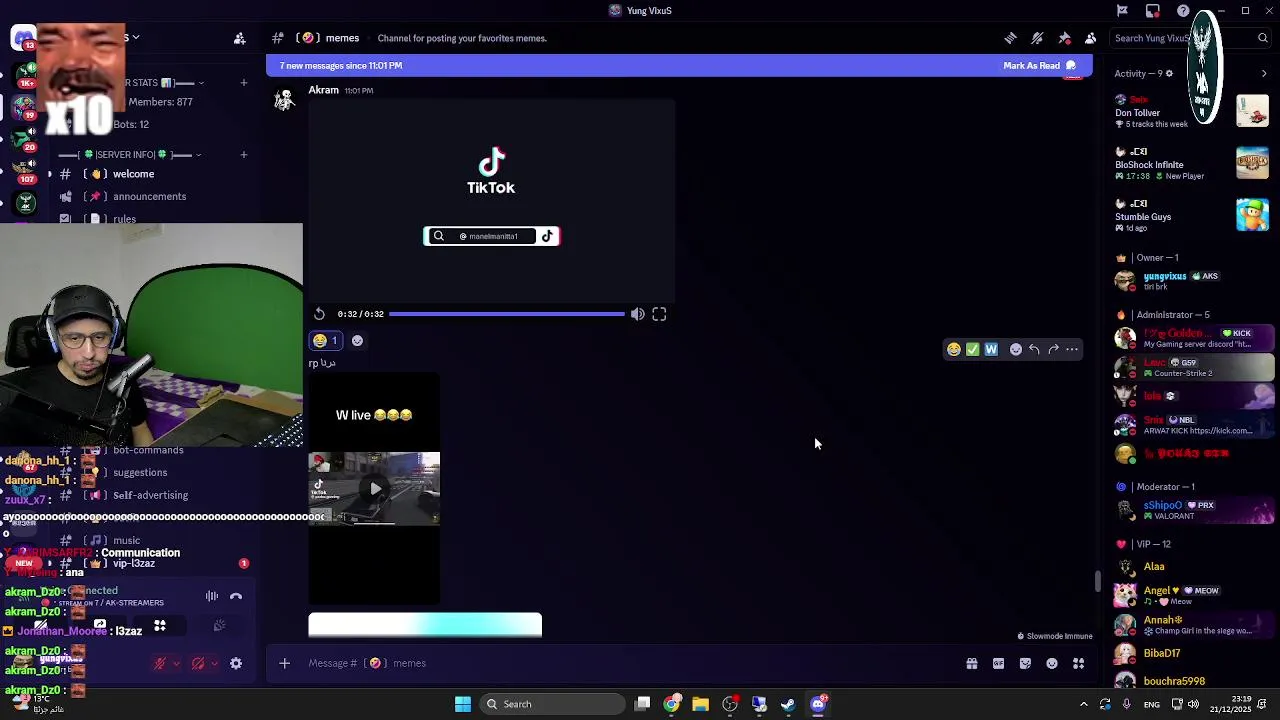Reply to the message using arrow icon
The height and width of the screenshot is (720, 1280).
pyautogui.click(x=1034, y=349)
